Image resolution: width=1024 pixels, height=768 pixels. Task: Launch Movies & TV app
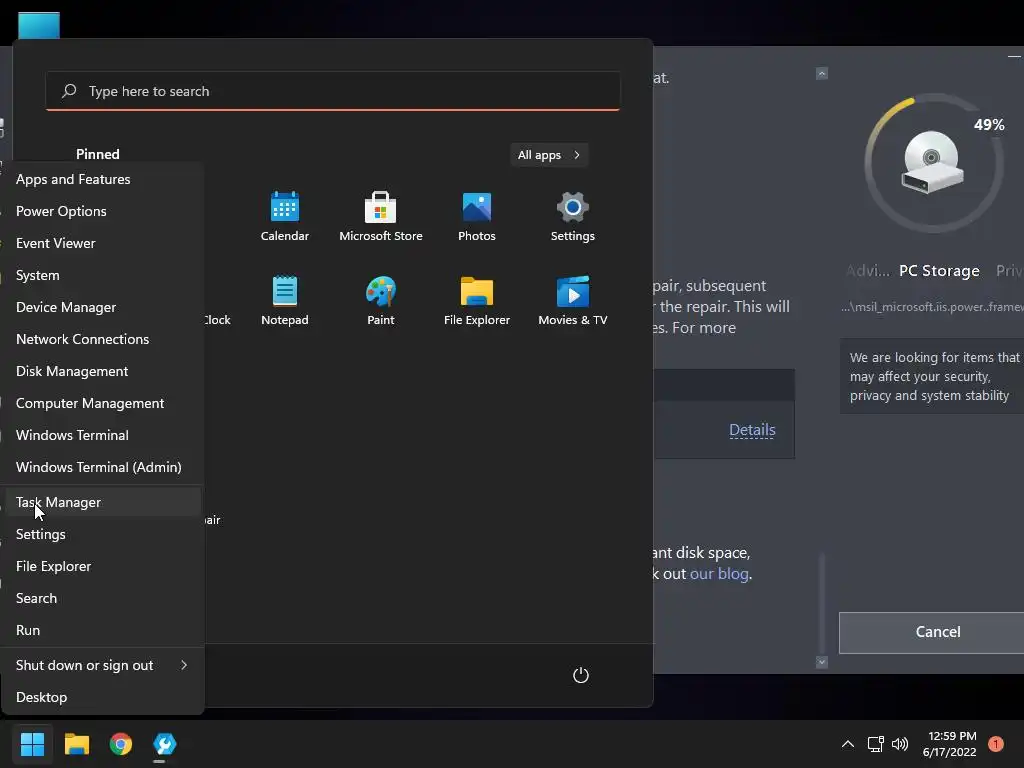(x=572, y=300)
